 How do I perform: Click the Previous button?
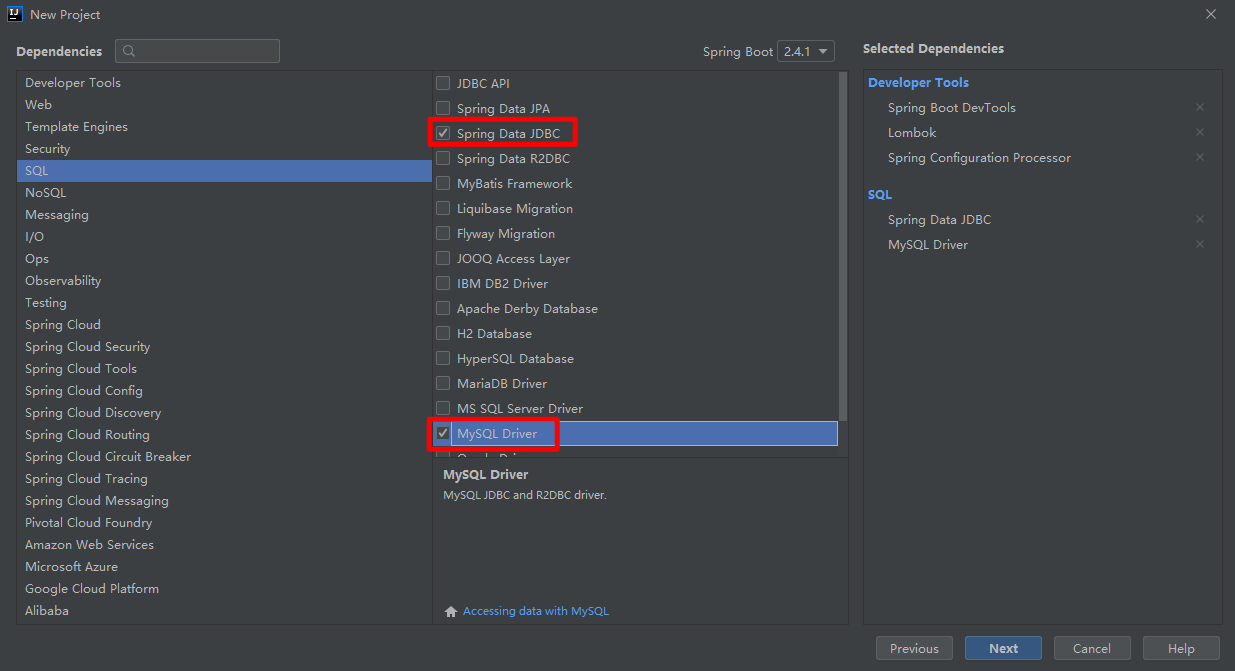click(x=914, y=648)
